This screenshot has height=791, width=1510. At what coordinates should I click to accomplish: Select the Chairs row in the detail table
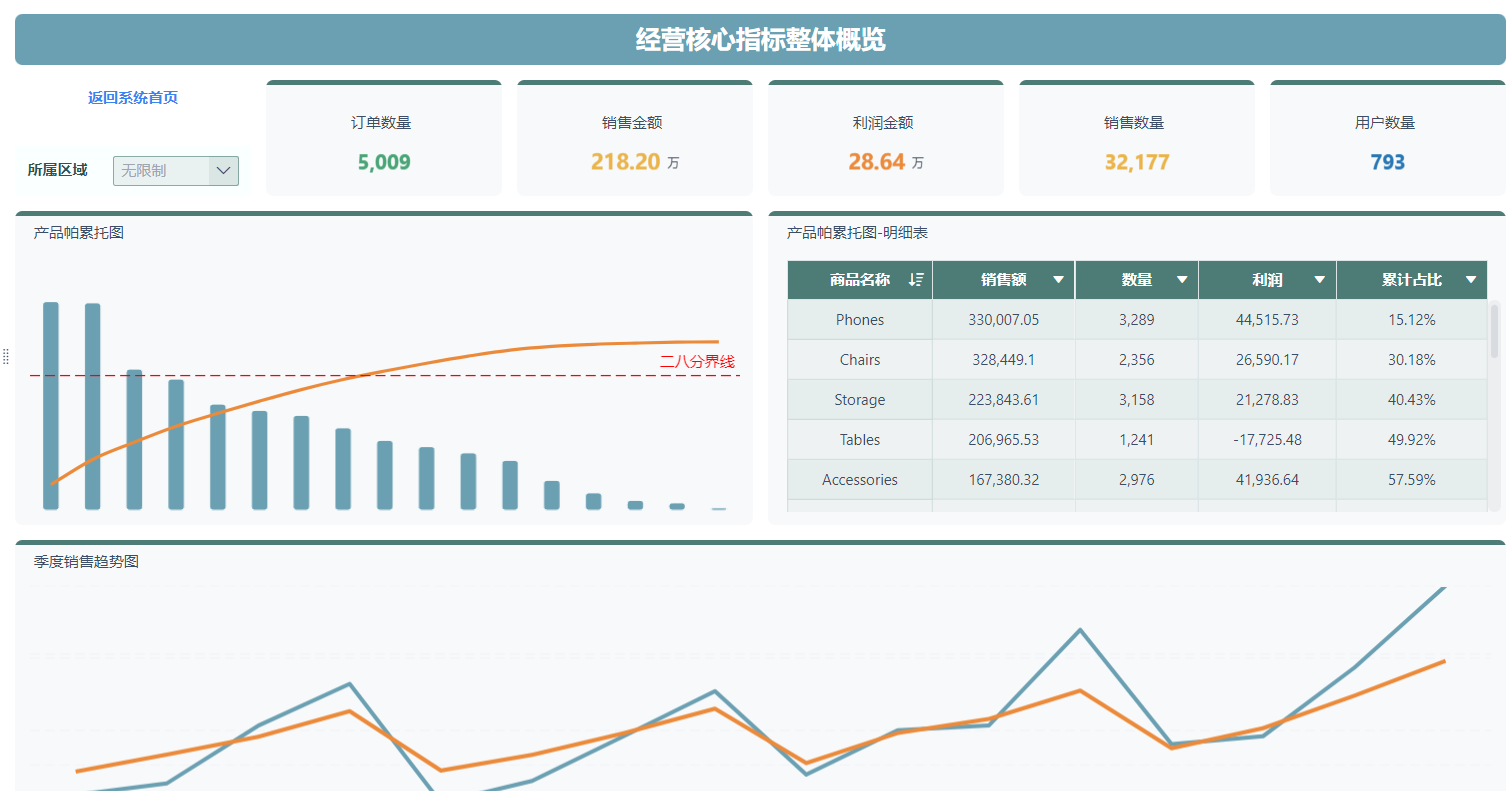click(858, 360)
